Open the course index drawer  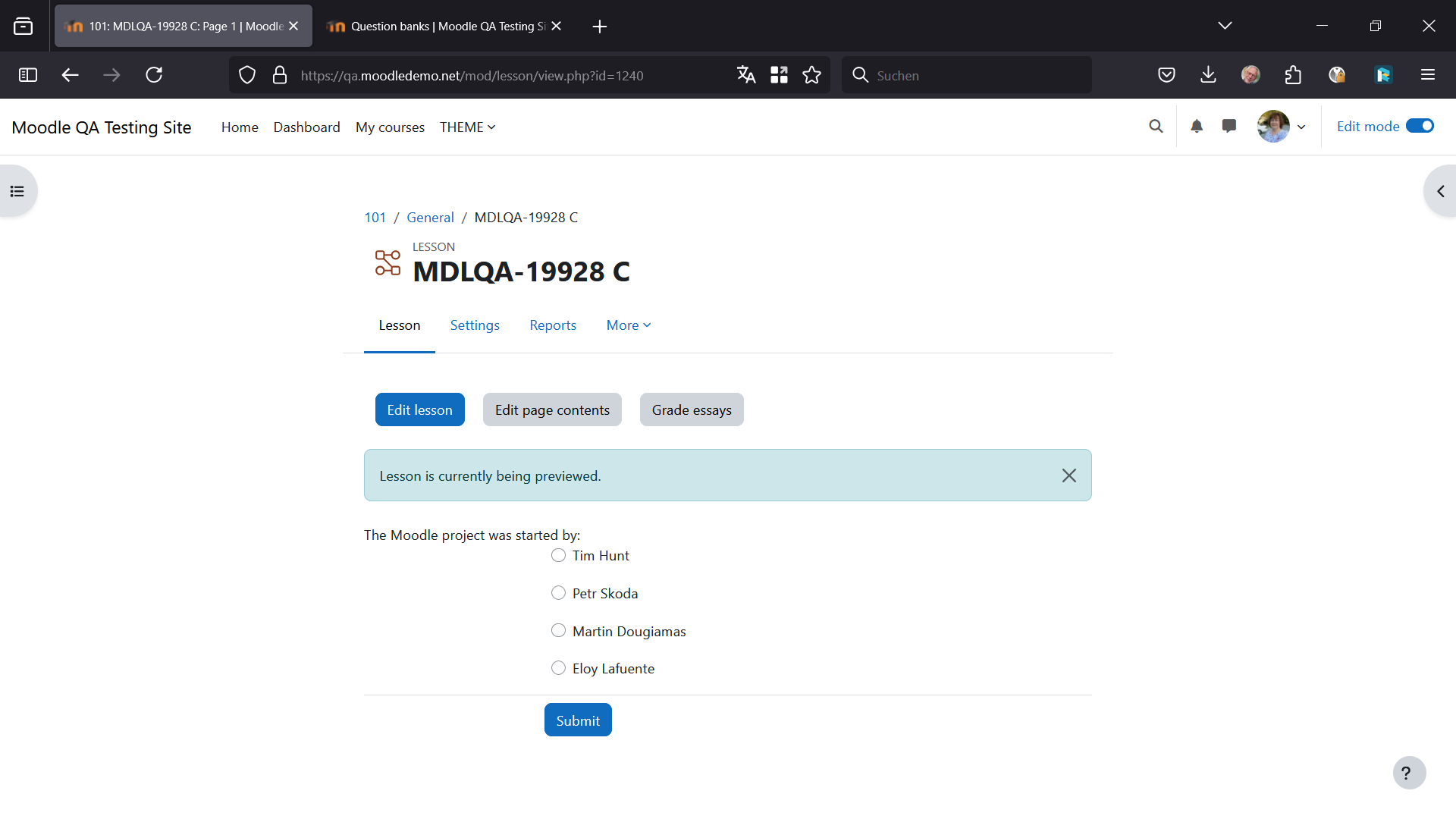coord(17,191)
